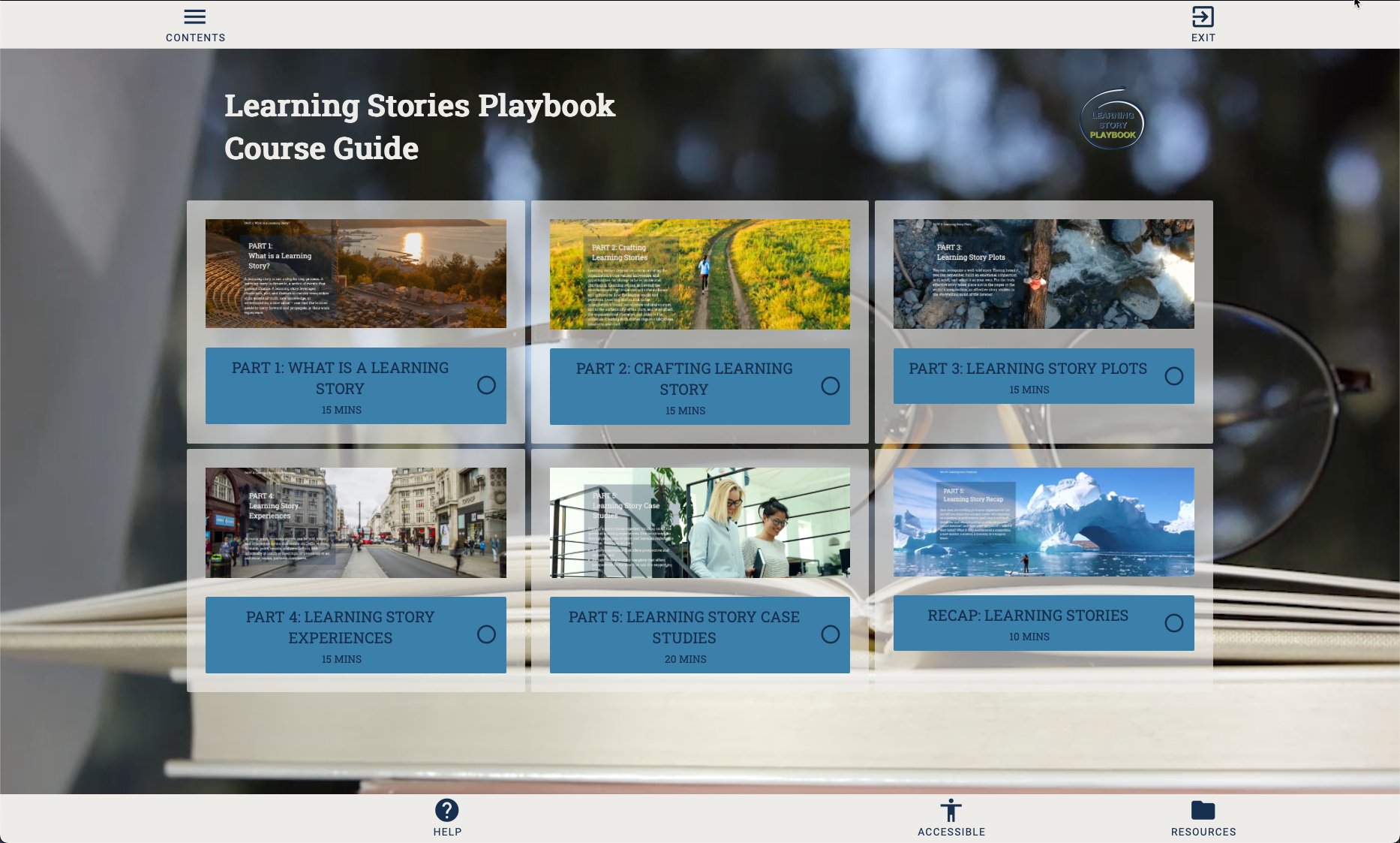Toggle Recap Learning Stories completion circle
Viewport: 1400px width, 843px height.
[x=1173, y=623]
